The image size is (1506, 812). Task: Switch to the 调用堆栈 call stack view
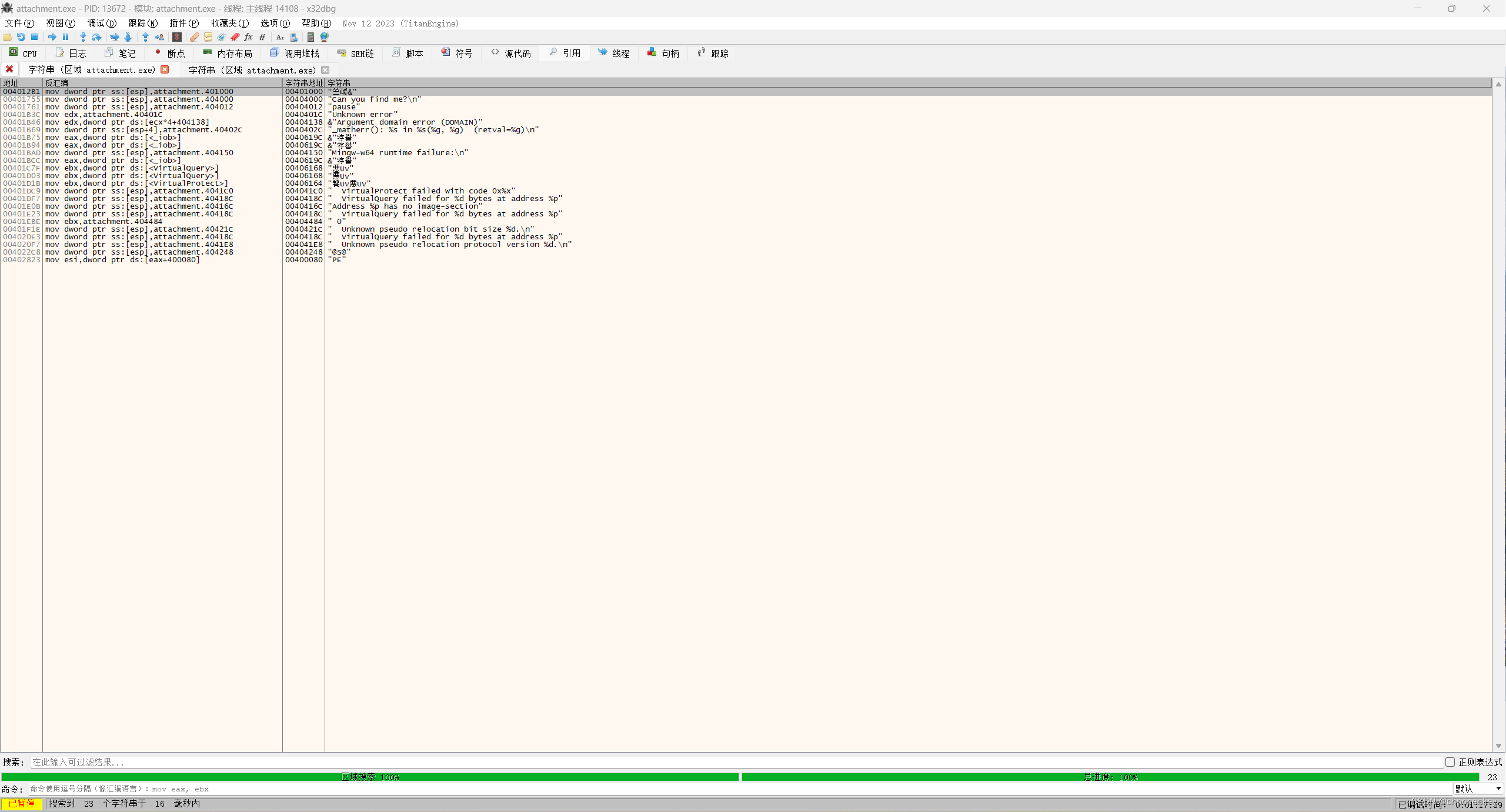pos(295,53)
